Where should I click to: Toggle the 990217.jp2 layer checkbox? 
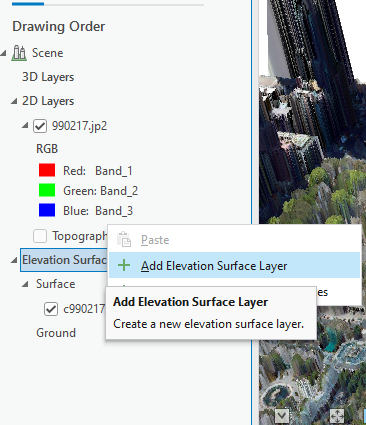click(x=40, y=126)
